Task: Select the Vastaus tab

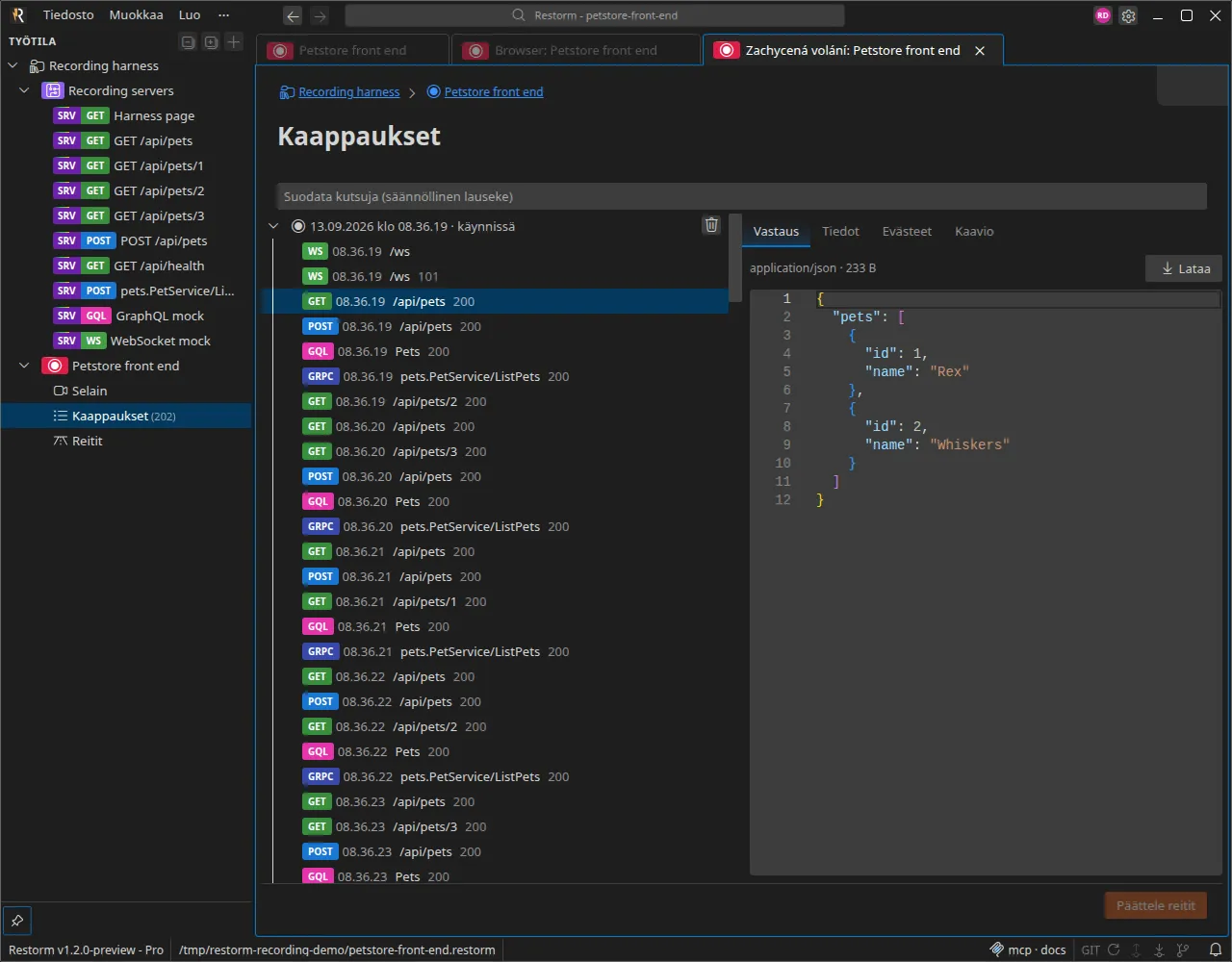Action: [x=776, y=231]
